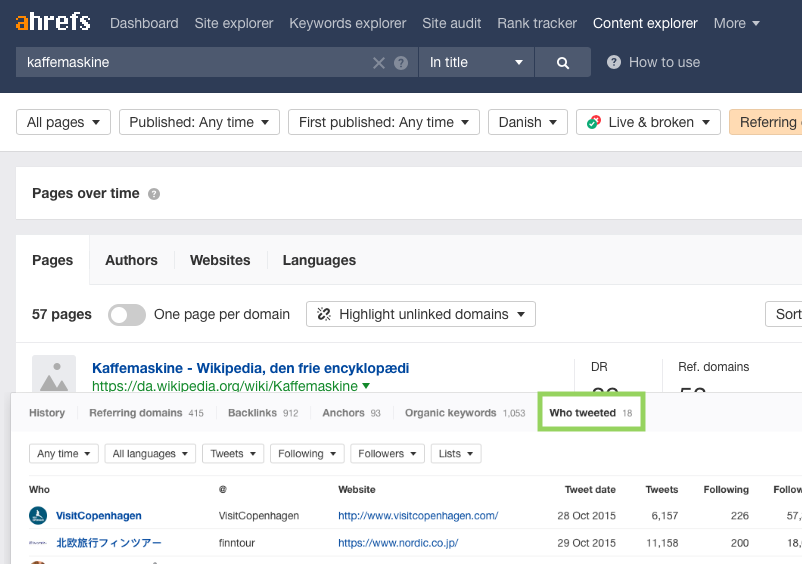Click 28 Oct 2015 tweet date
Viewport: 802px width, 564px height.
pyautogui.click(x=586, y=515)
